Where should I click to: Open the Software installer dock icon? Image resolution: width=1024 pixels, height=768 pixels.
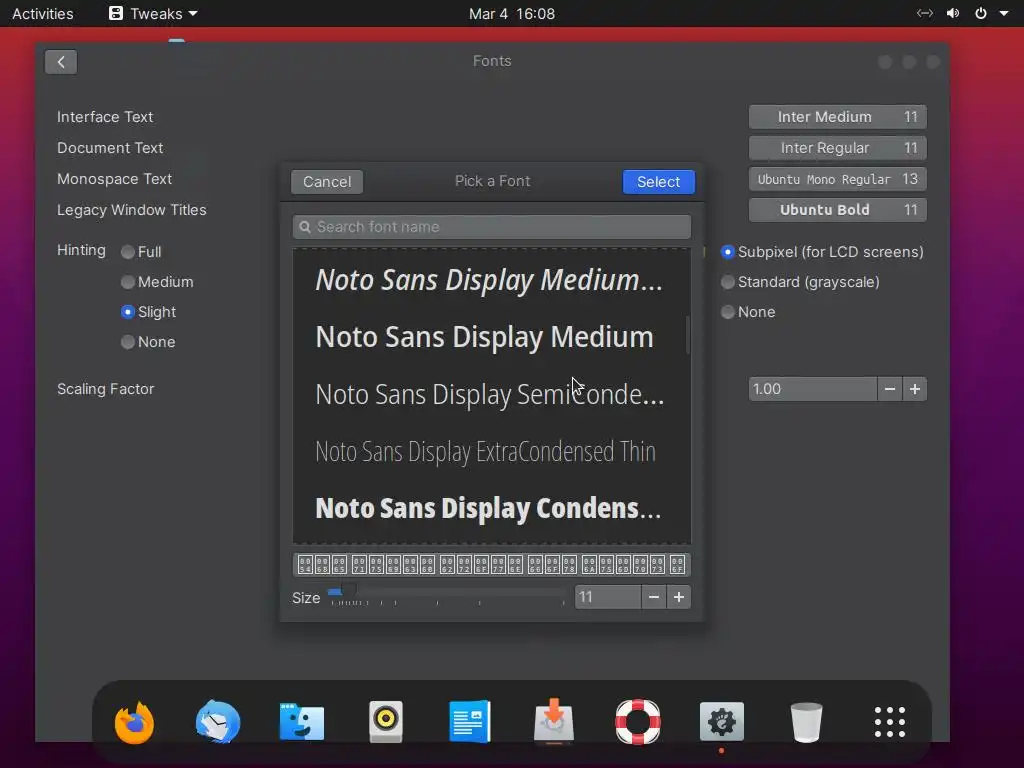point(554,722)
